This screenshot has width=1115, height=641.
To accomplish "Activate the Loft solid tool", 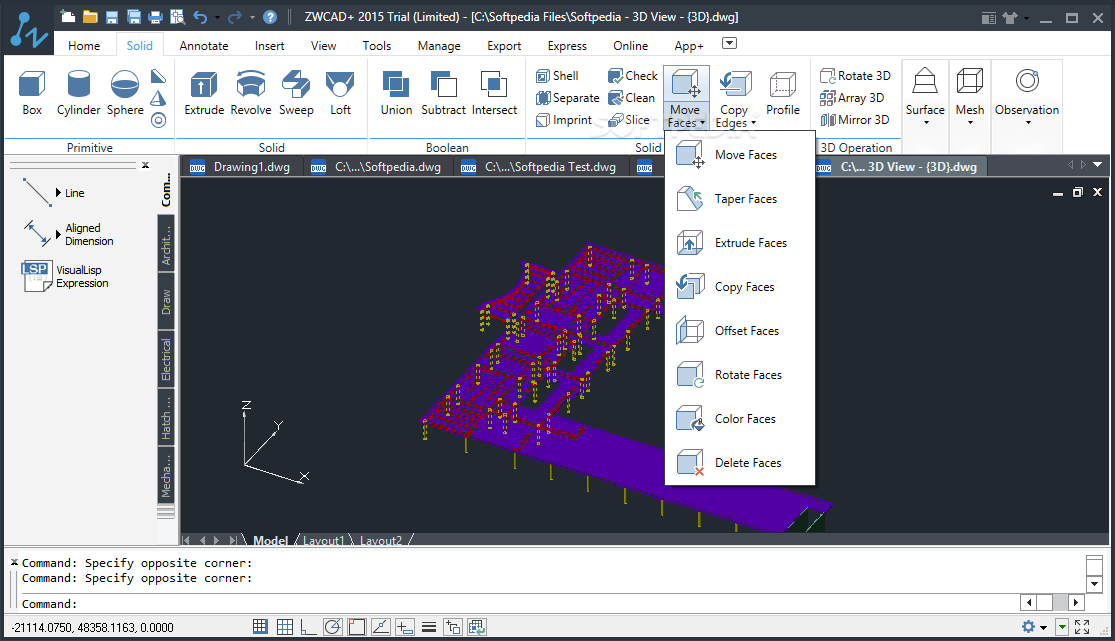I will 340,93.
